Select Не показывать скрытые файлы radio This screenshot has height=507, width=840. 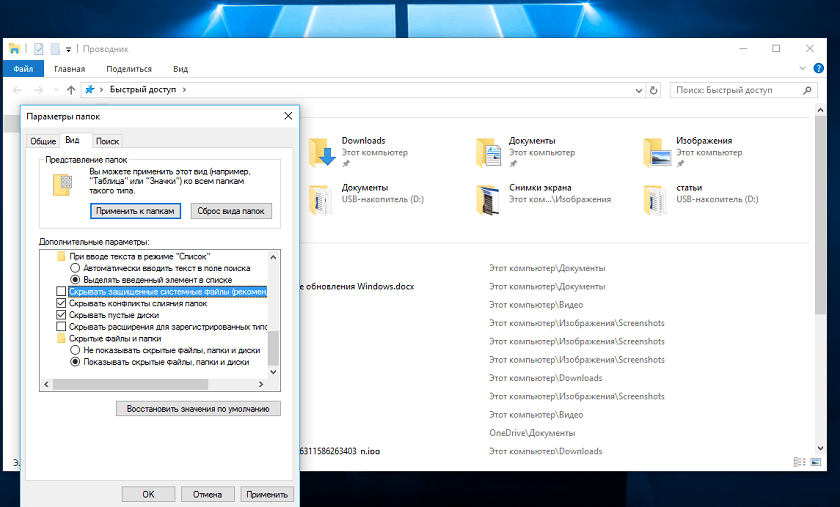[75, 350]
